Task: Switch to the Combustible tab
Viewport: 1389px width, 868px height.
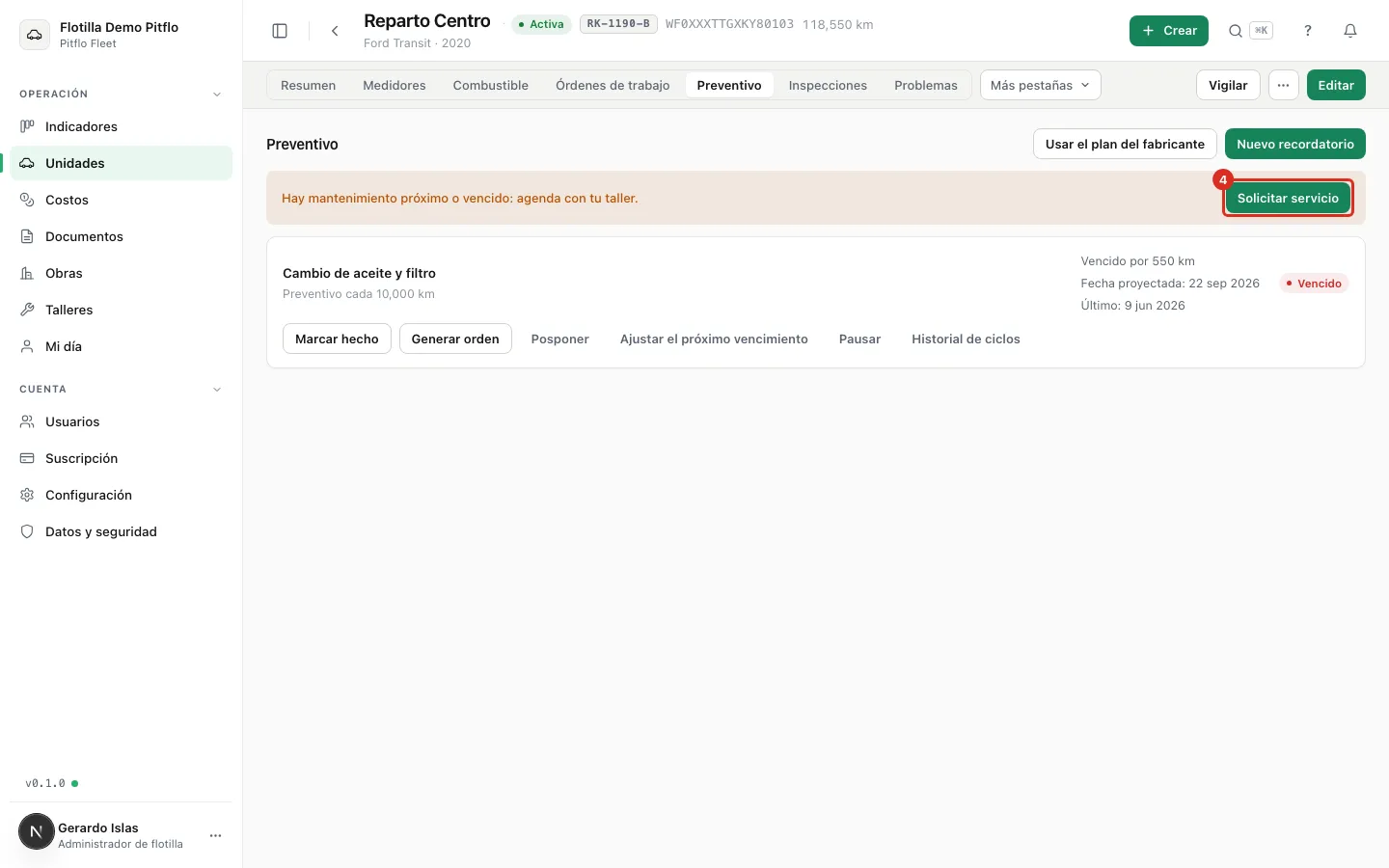Action: click(x=490, y=85)
